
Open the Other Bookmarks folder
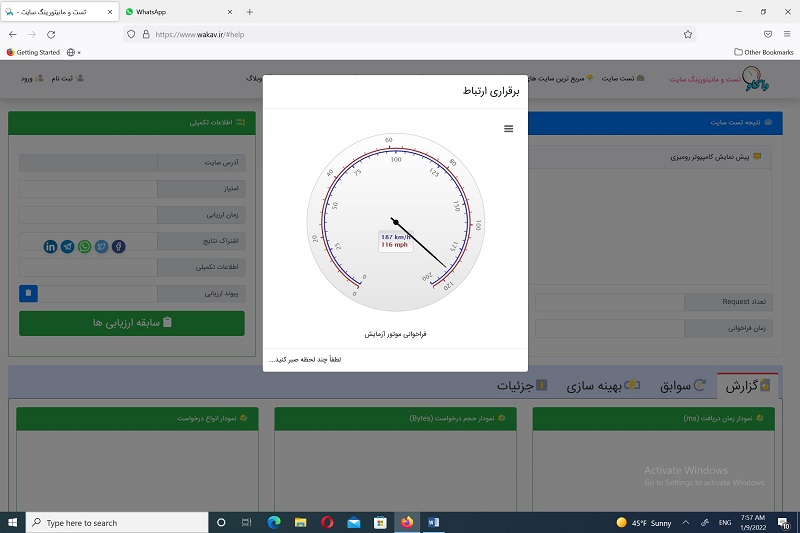click(x=764, y=52)
